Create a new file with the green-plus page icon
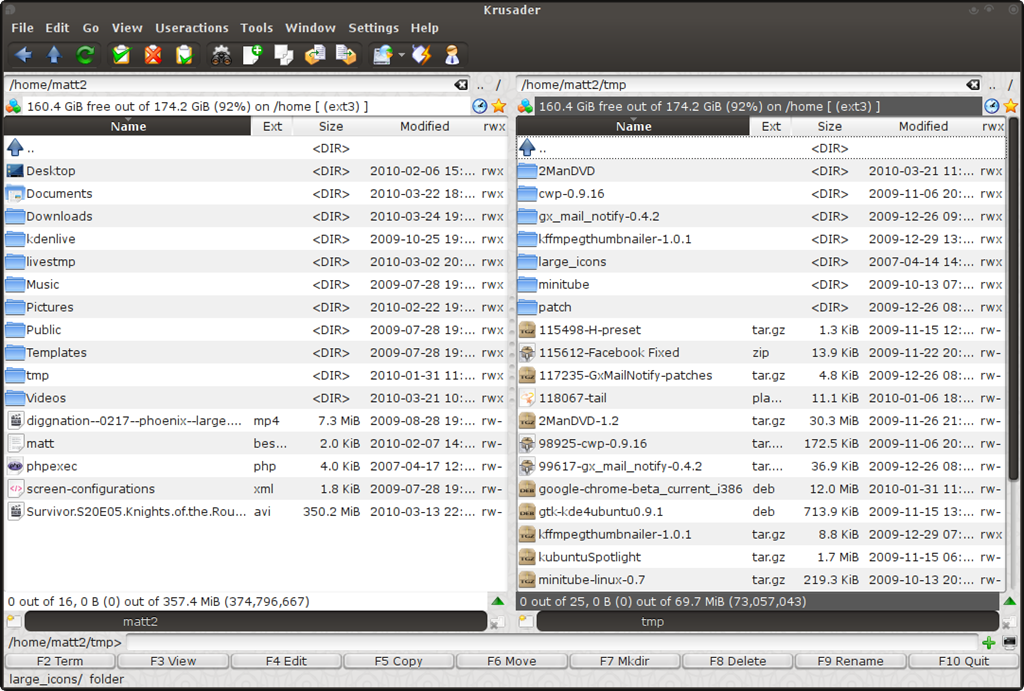1024x691 pixels. 252,55
